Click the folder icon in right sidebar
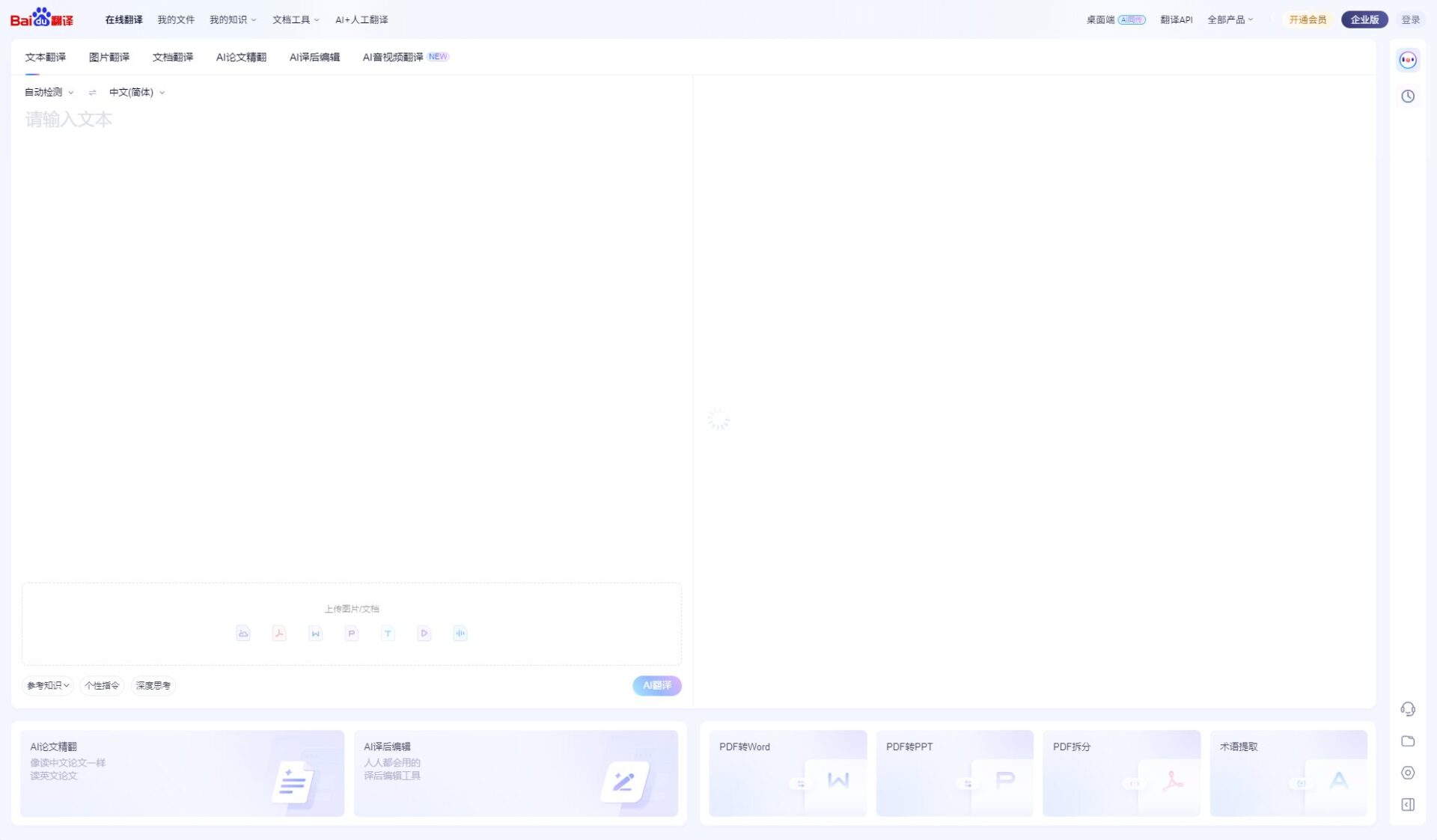The width and height of the screenshot is (1437, 840). coord(1408,741)
